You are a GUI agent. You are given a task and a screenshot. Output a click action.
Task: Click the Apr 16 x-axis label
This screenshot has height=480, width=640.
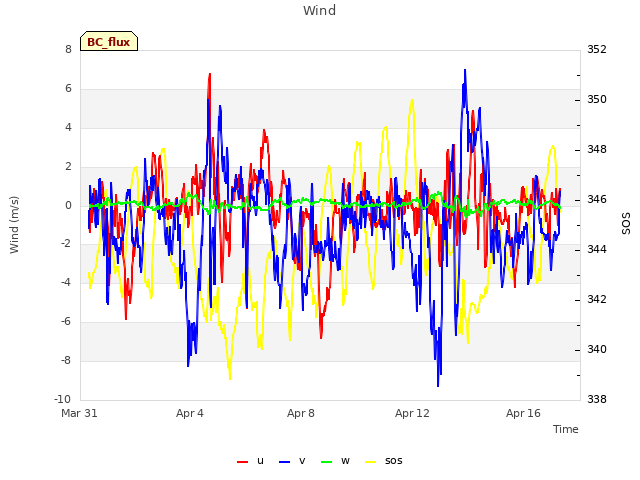click(x=523, y=413)
